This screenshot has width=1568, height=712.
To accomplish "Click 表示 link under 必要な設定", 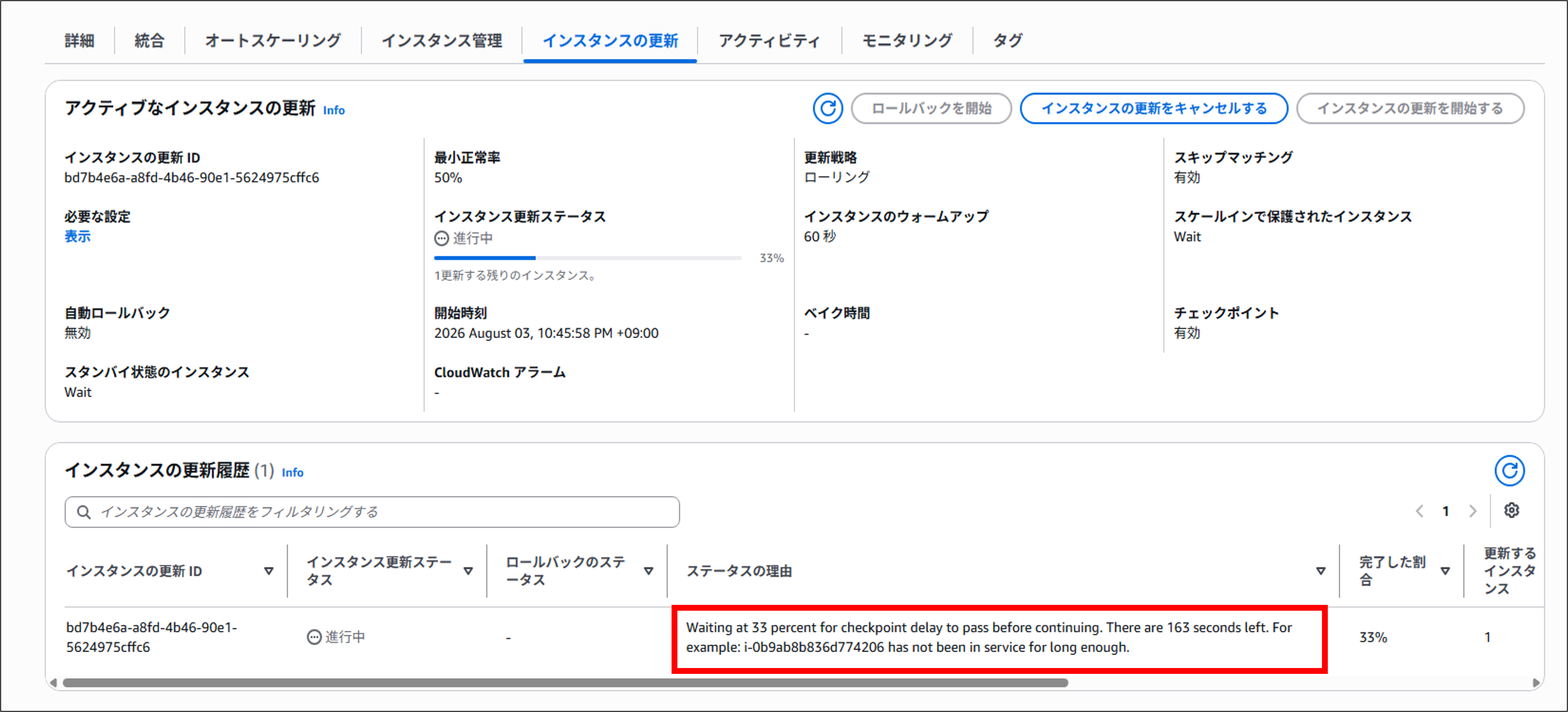I will (x=77, y=237).
